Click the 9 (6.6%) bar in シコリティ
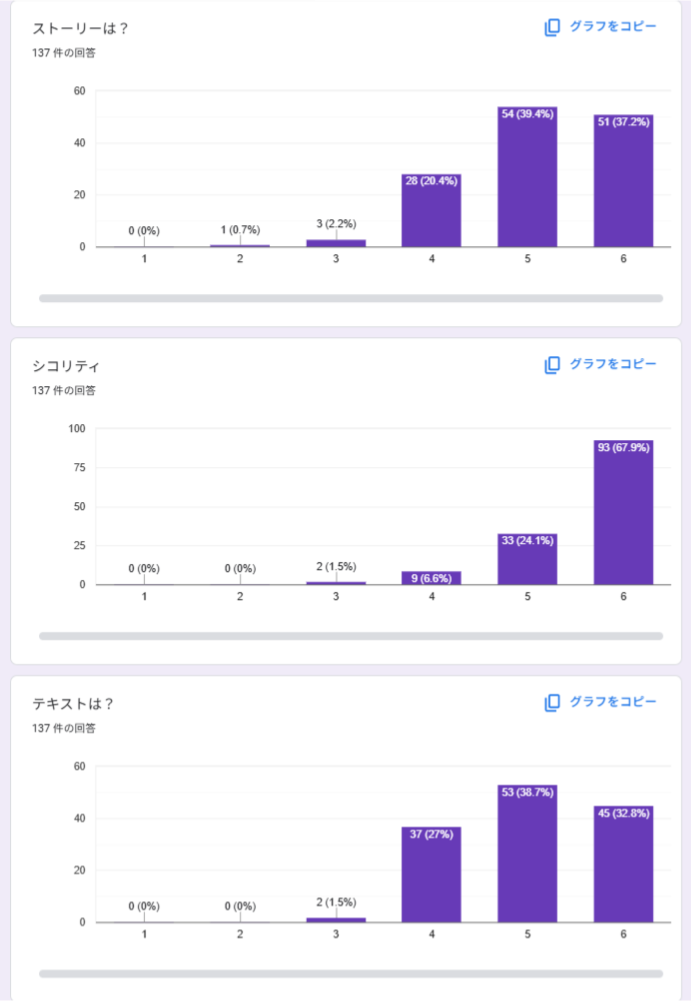Viewport: 691px width, 1001px height. tap(431, 578)
